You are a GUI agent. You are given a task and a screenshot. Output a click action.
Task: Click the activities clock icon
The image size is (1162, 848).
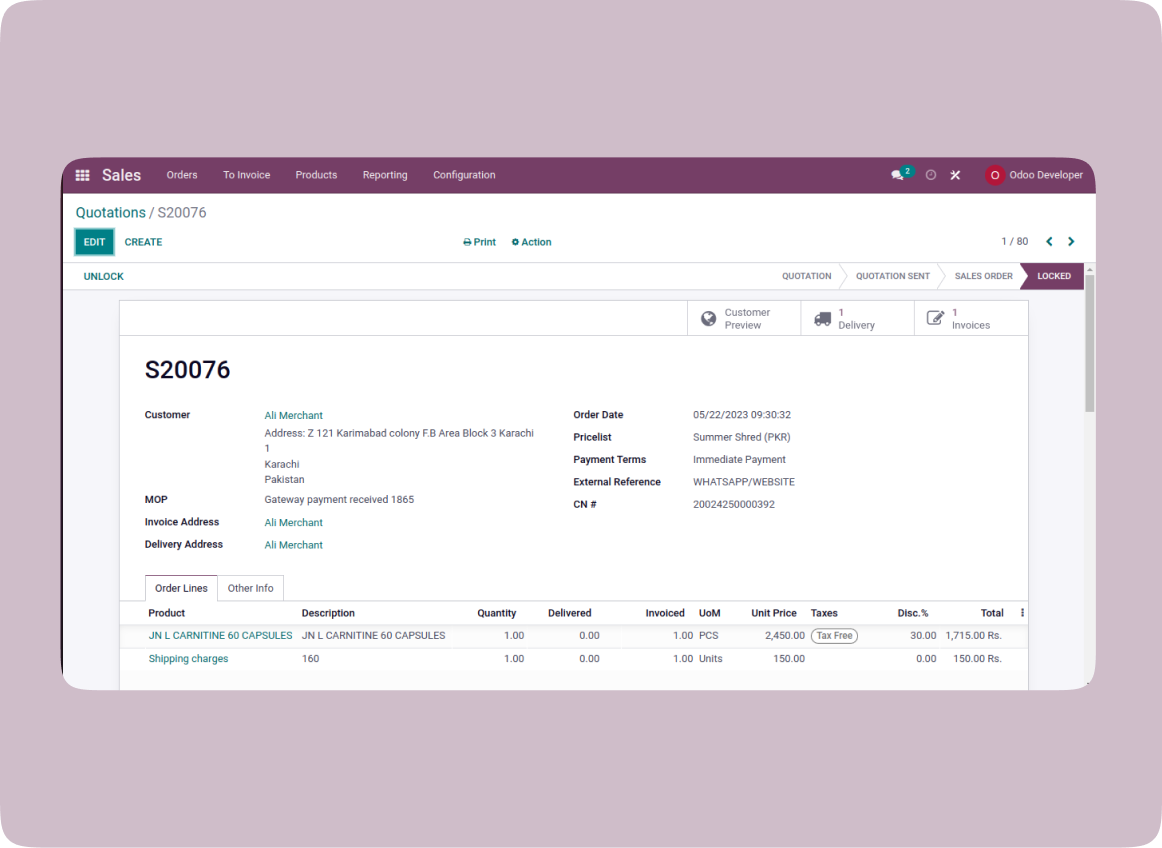point(931,175)
